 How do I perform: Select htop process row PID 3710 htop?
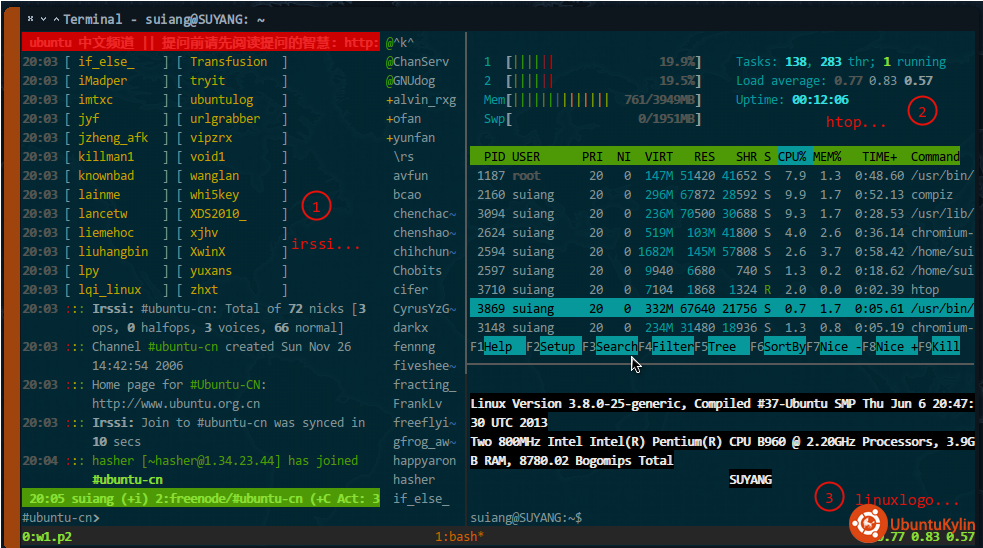click(722, 290)
